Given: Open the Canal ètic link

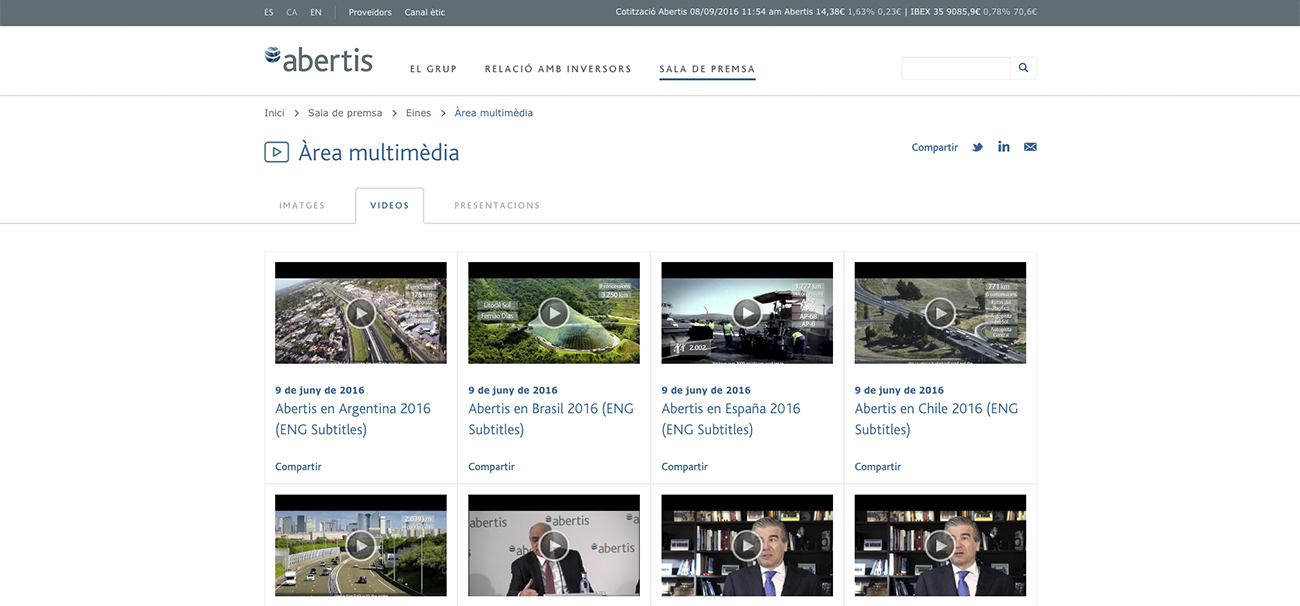Looking at the screenshot, I should coord(425,12).
